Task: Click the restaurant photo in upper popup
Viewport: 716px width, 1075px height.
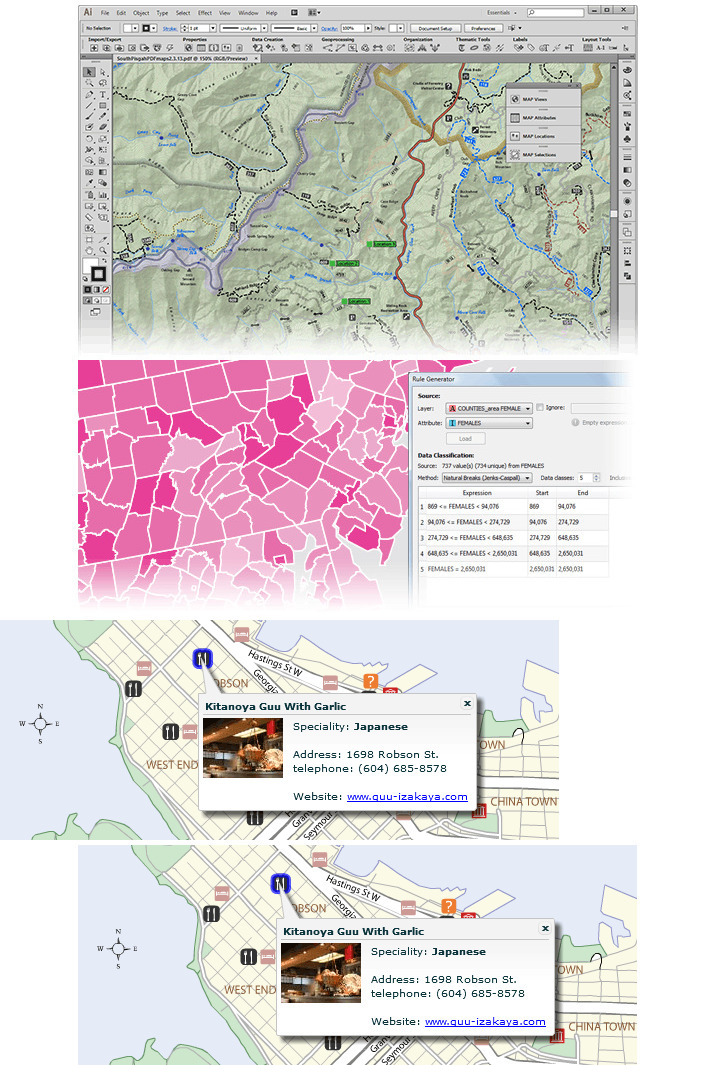Action: 243,748
